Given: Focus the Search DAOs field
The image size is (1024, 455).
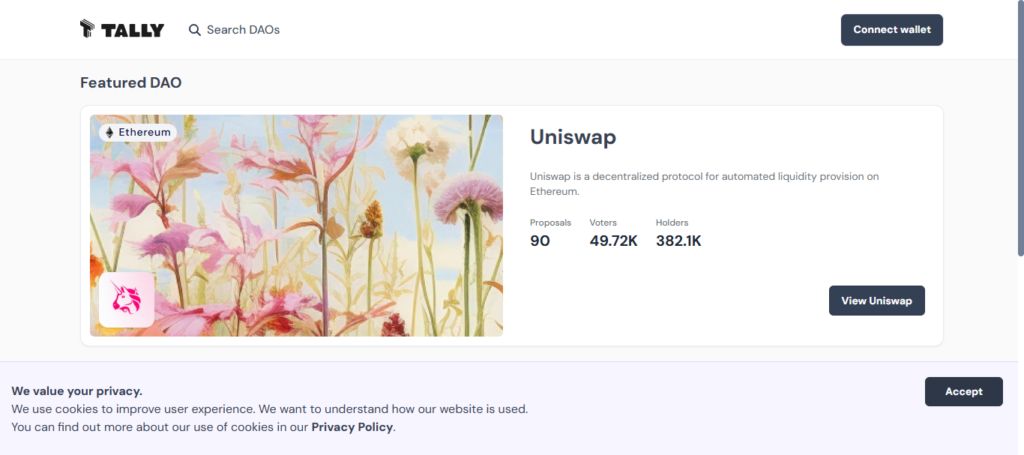Looking at the screenshot, I should (x=243, y=30).
